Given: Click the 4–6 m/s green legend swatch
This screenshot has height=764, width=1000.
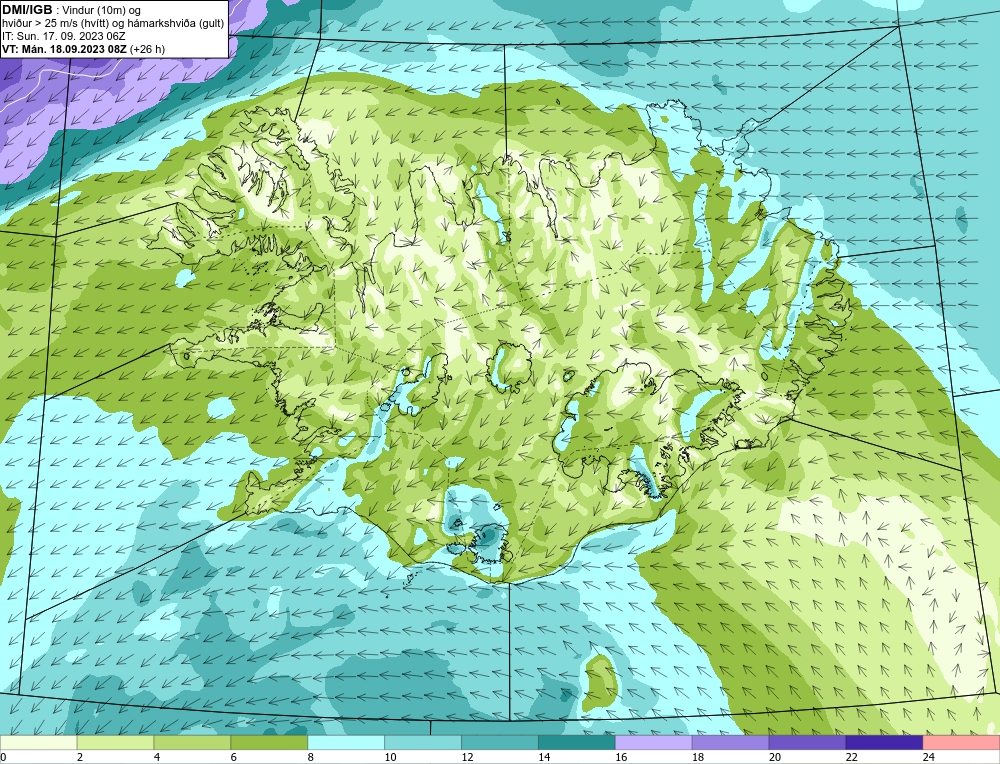Looking at the screenshot, I should pyautogui.click(x=192, y=743).
